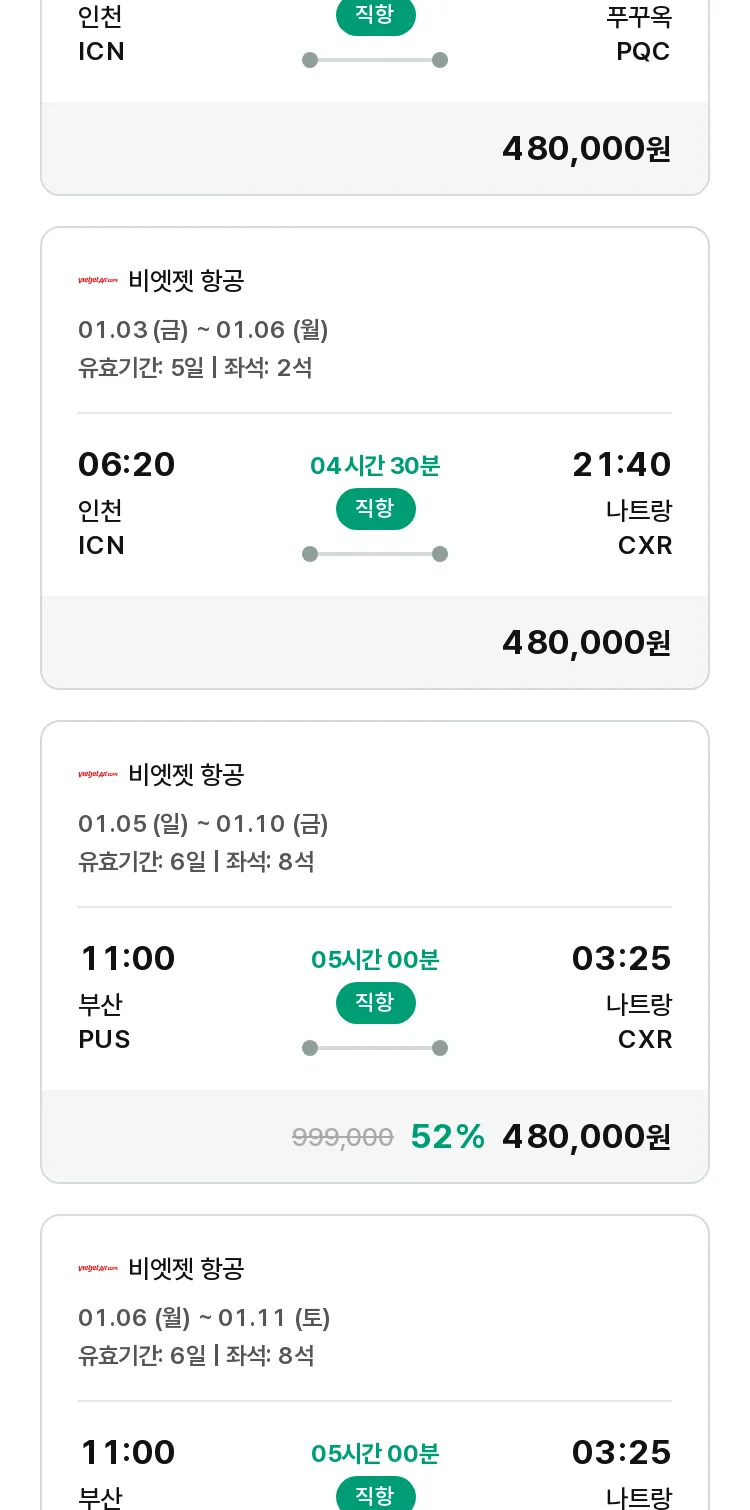Tap 직항 badge on 01.06 PUS flight
Image resolution: width=750 pixels, height=1510 pixels.
375,1494
